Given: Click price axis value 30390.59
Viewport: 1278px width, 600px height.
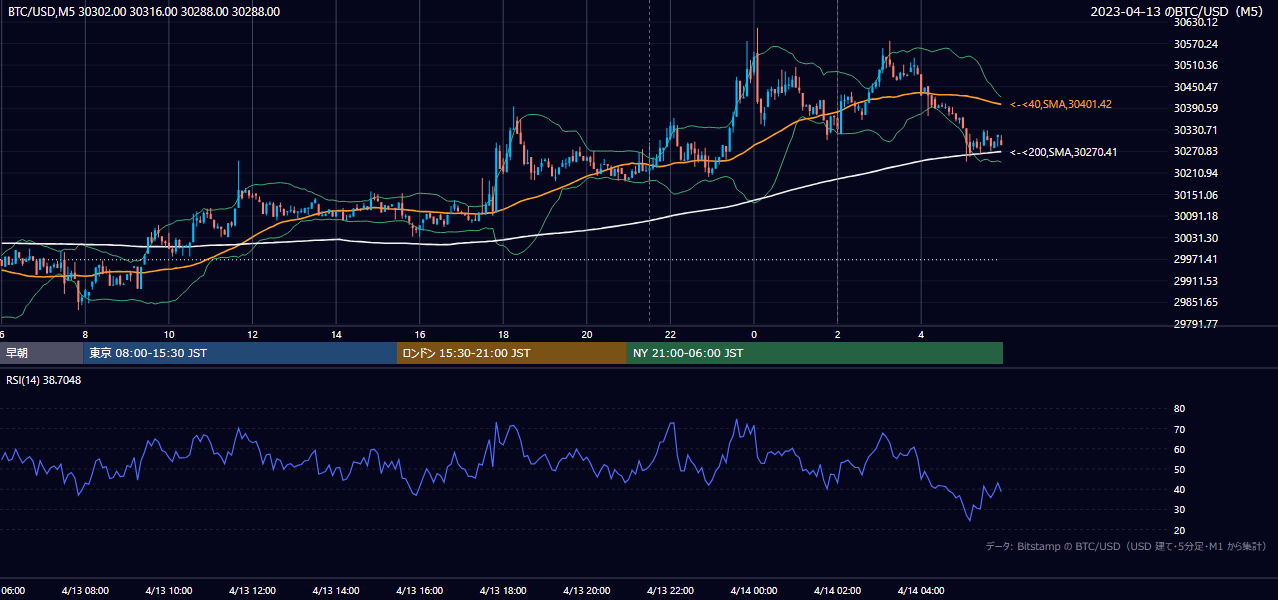Looking at the screenshot, I should 1196,108.
